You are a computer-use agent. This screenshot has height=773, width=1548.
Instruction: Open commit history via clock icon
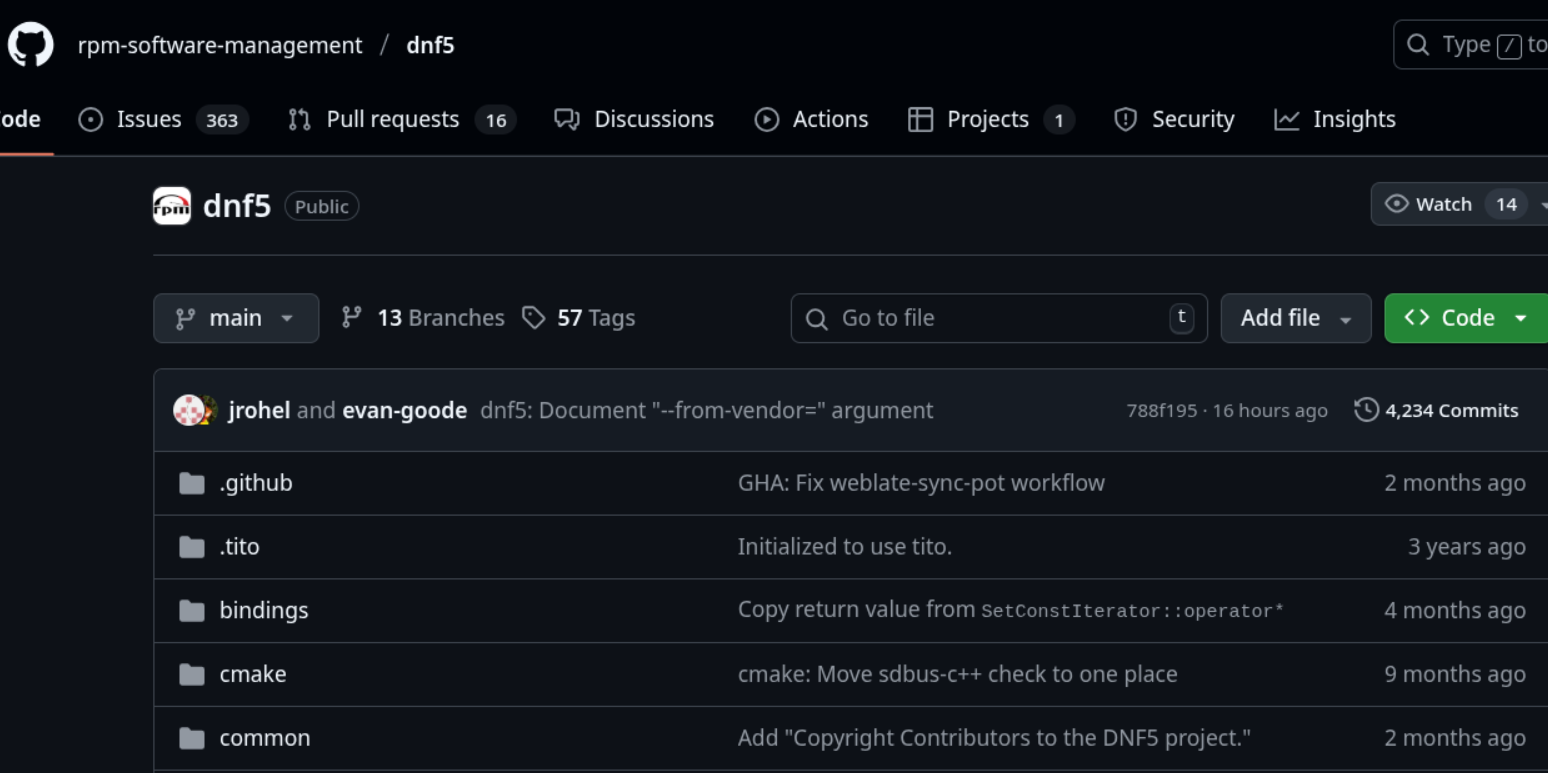click(1366, 410)
